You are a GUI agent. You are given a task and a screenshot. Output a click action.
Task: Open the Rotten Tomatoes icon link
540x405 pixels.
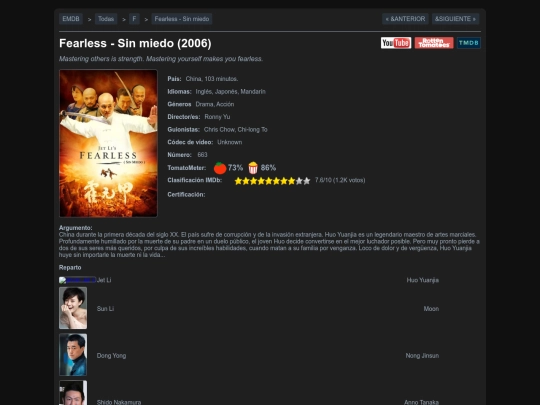click(x=434, y=43)
